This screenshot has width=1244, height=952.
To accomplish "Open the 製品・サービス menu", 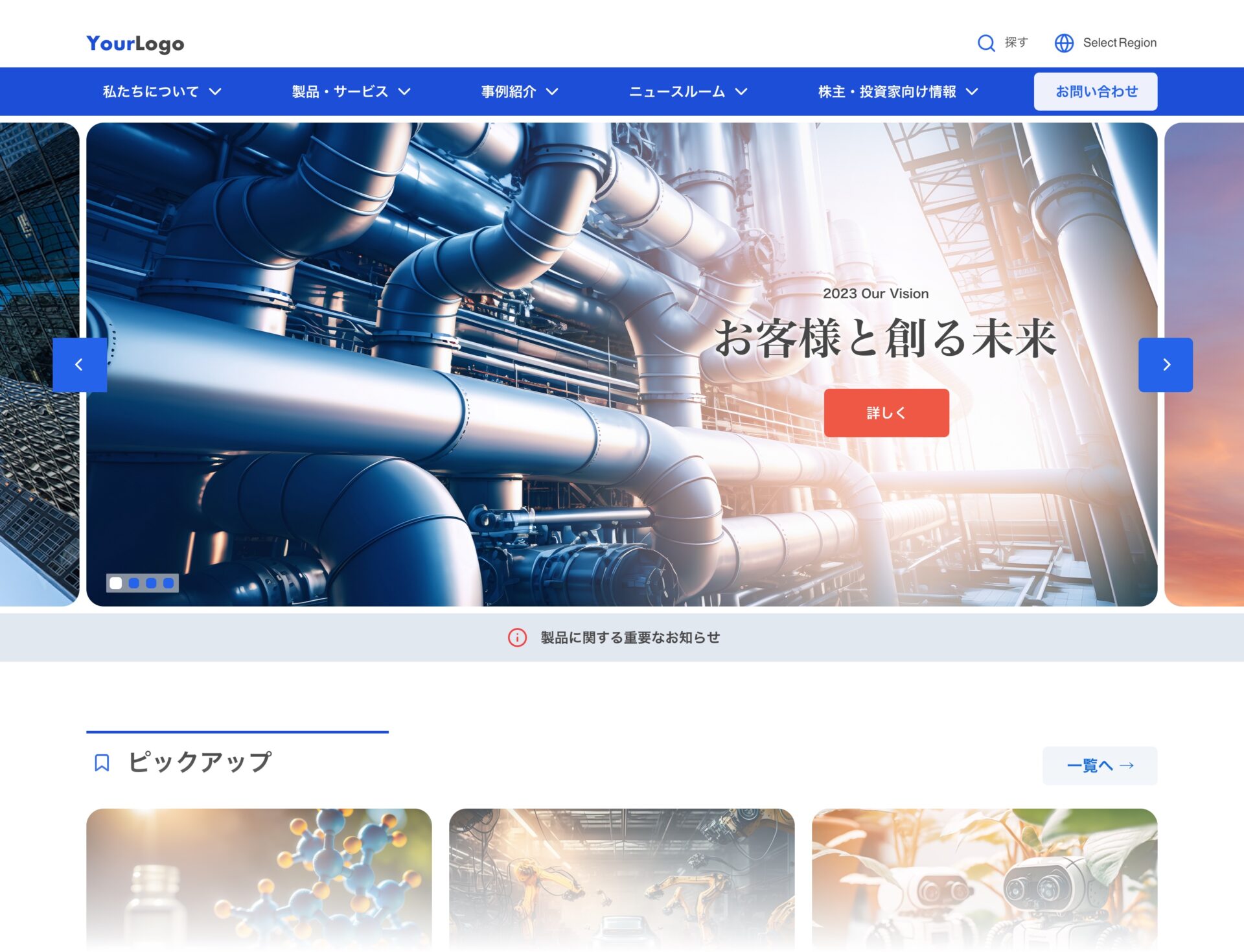I will point(340,91).
